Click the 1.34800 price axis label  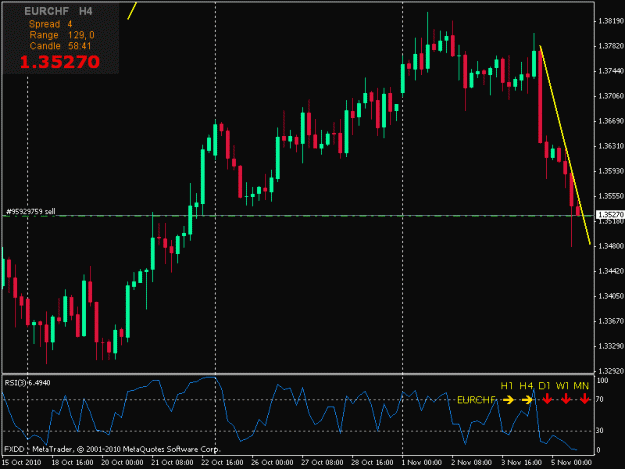click(x=611, y=246)
